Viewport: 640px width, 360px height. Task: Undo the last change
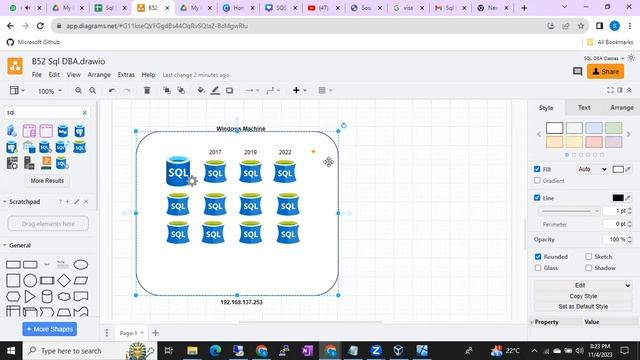click(x=112, y=91)
